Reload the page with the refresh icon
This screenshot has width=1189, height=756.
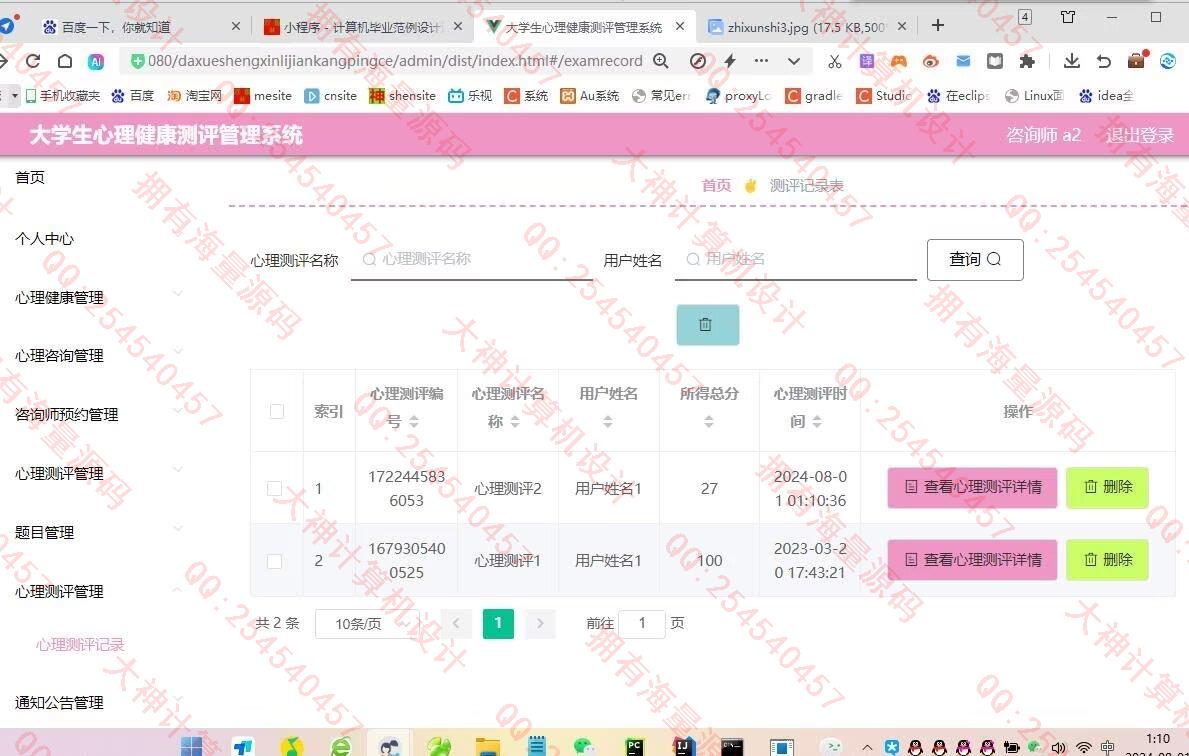point(33,61)
